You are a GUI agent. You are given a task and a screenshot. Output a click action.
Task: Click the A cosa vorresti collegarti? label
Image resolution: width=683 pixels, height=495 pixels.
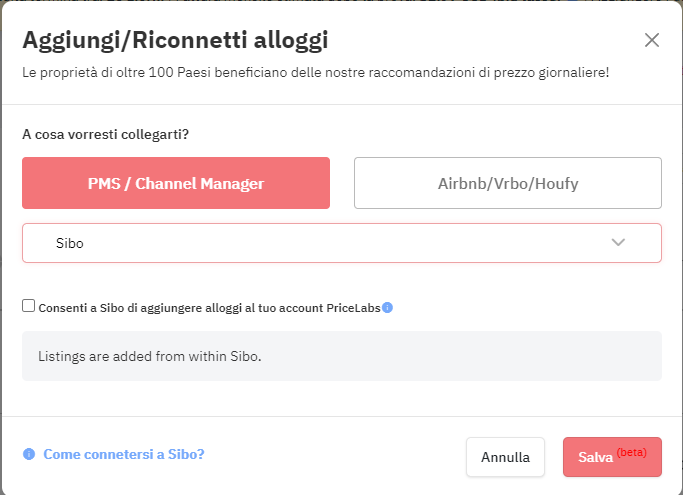(105, 134)
